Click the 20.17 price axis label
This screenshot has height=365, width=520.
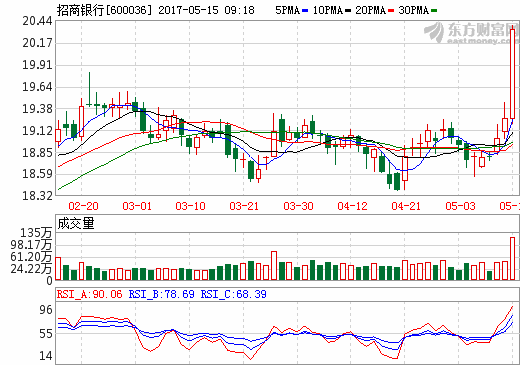click(x=37, y=43)
